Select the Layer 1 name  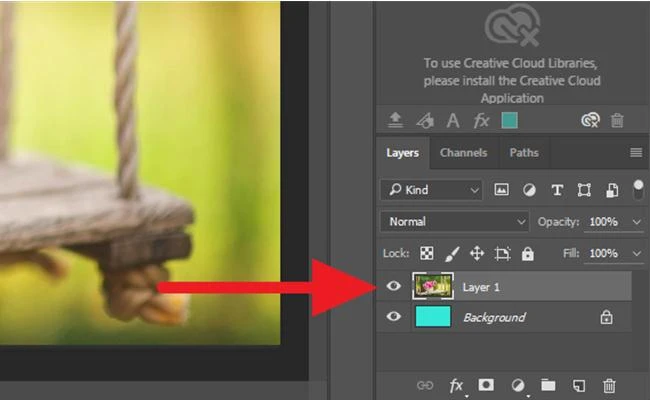click(481, 287)
